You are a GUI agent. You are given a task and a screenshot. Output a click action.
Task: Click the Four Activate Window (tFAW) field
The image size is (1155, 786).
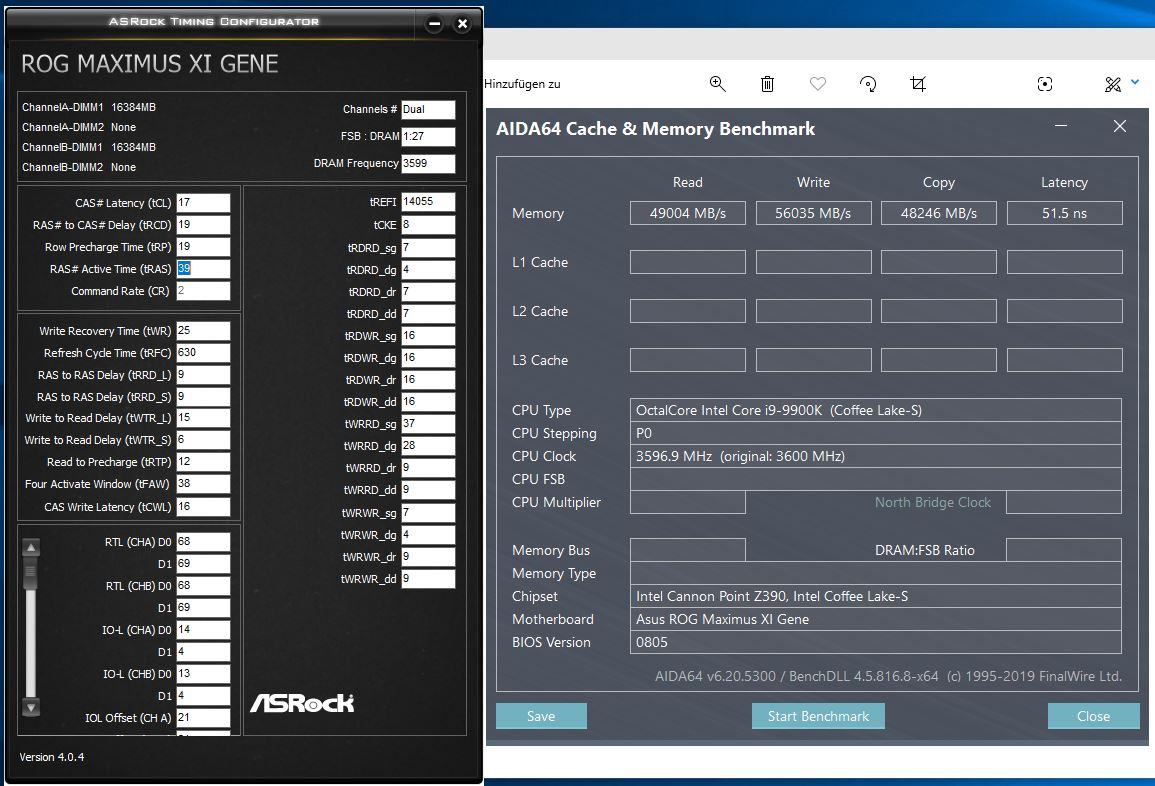pos(203,484)
